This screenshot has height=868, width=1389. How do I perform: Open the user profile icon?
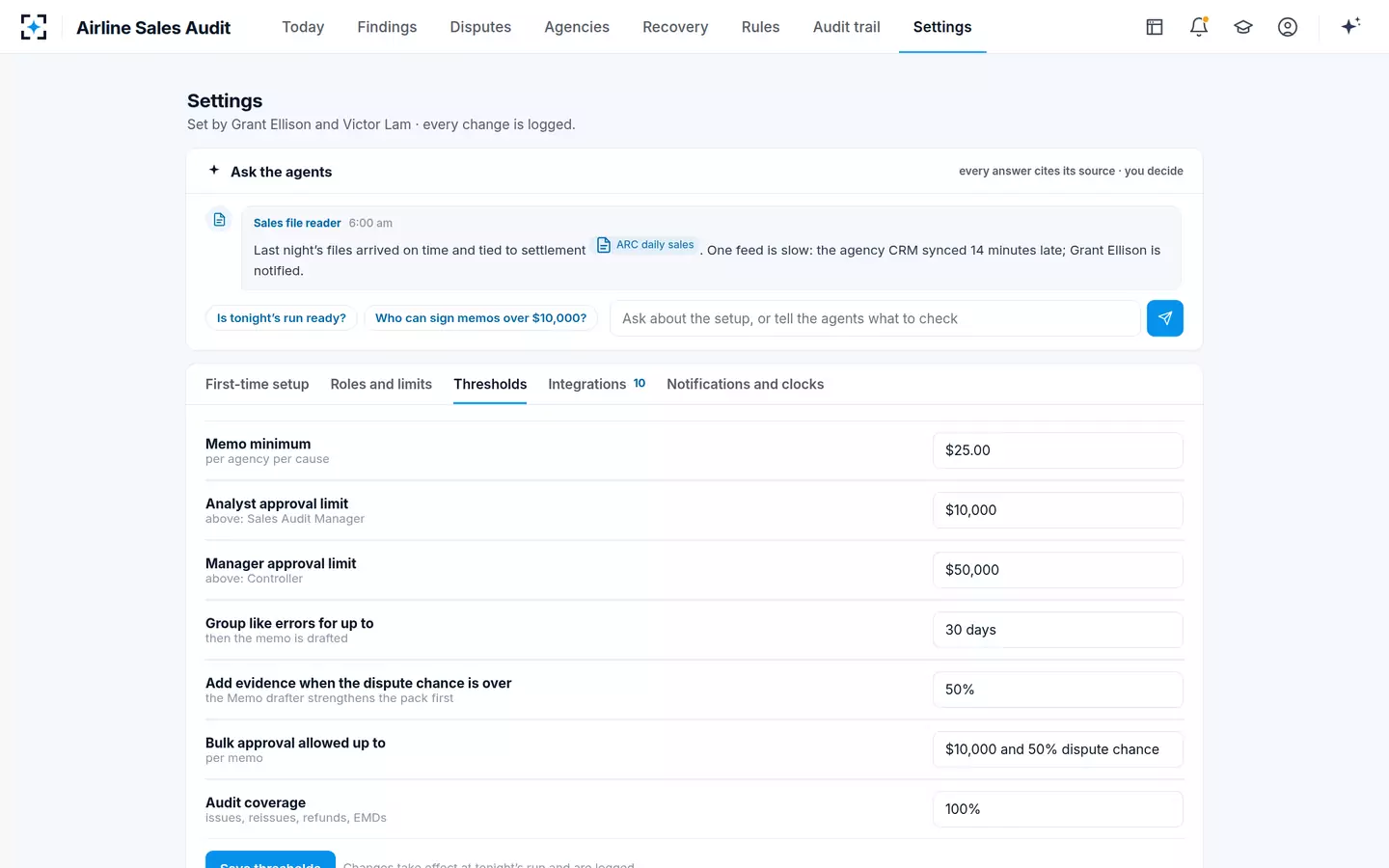click(1288, 27)
